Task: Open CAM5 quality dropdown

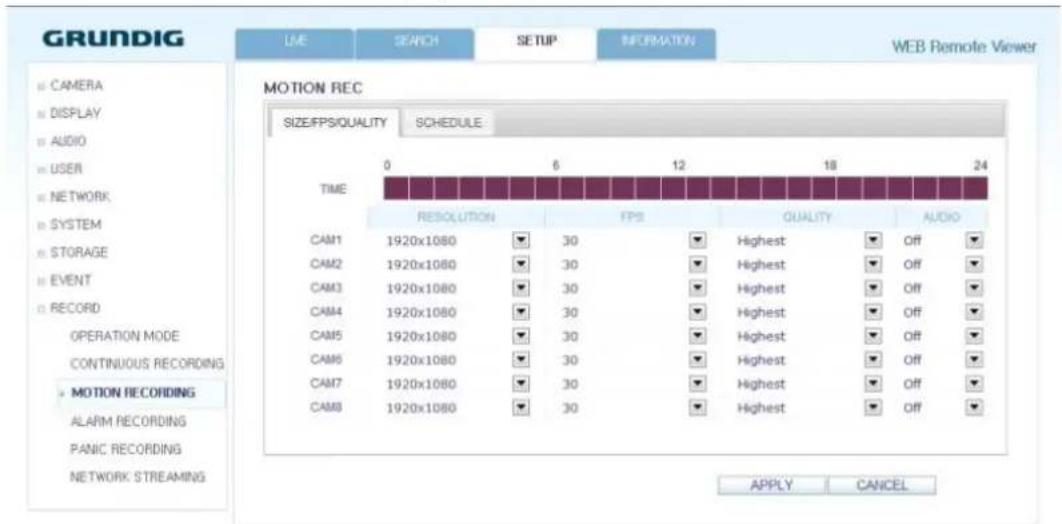Action: point(874,336)
